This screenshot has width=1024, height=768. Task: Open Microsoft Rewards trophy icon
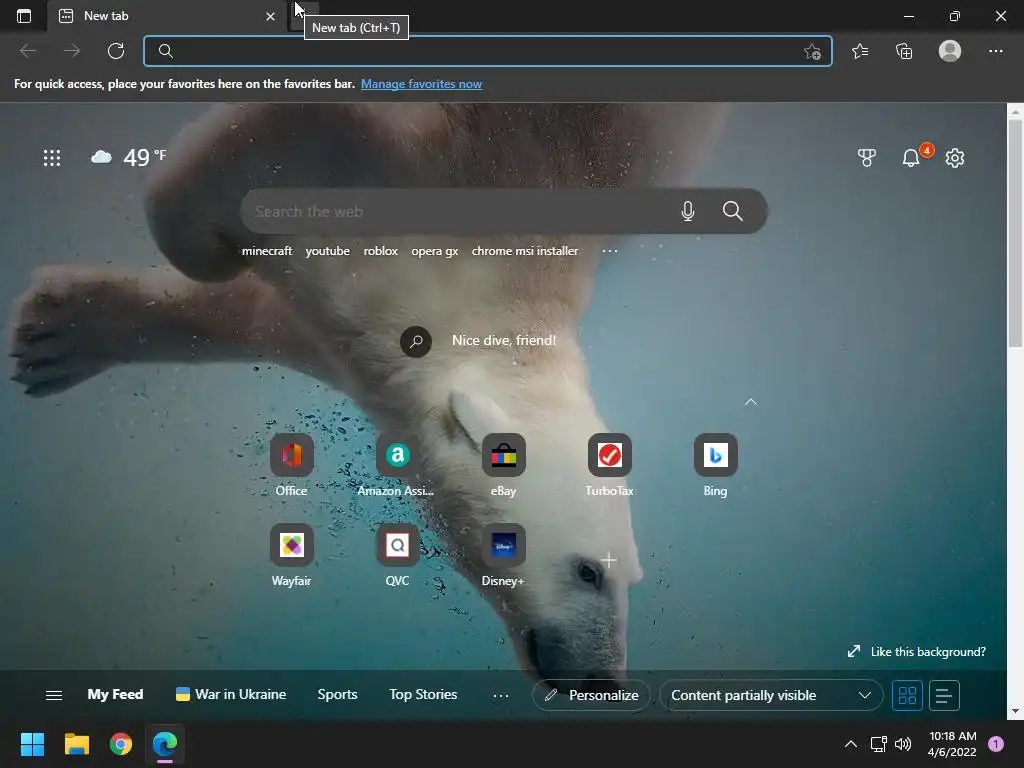pos(867,157)
